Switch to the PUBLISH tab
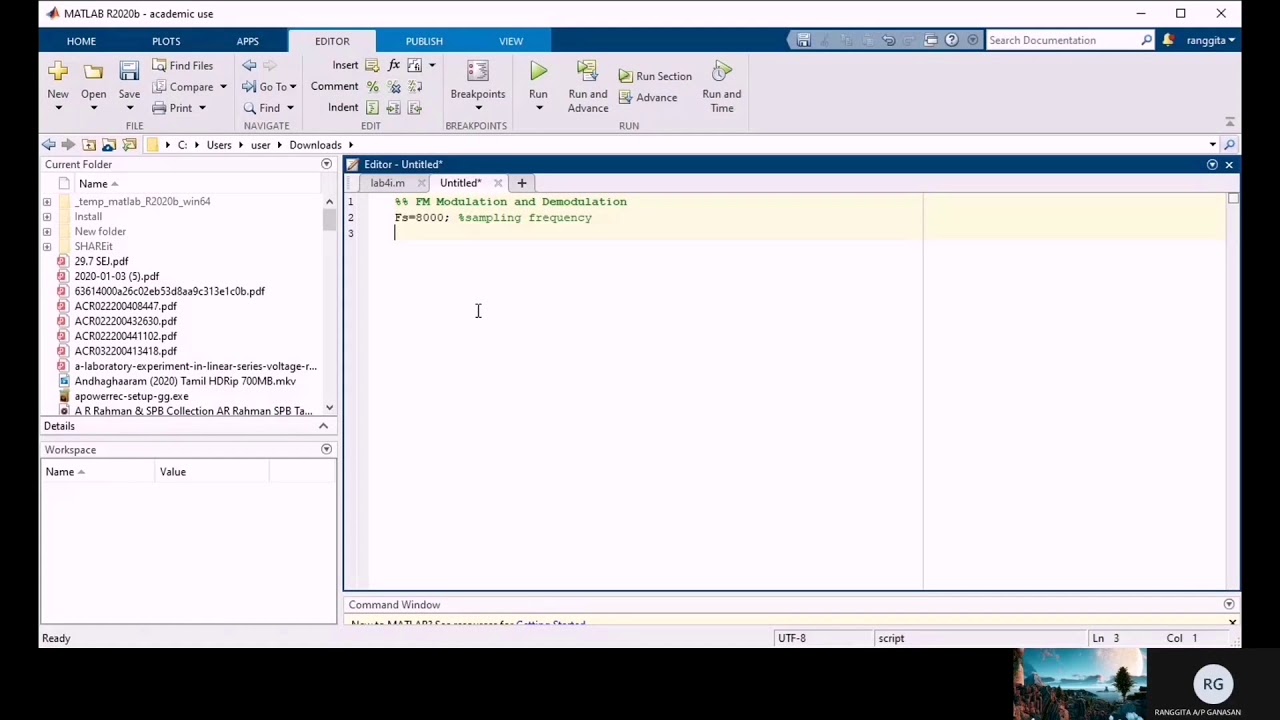 click(x=424, y=41)
